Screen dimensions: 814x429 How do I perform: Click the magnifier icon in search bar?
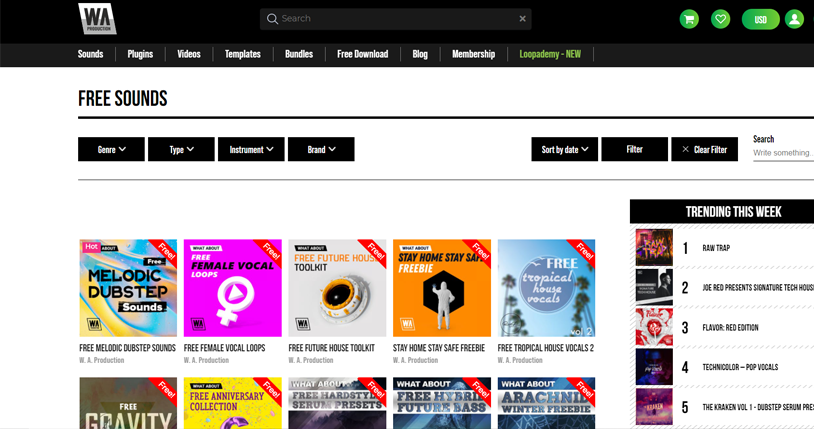[272, 19]
